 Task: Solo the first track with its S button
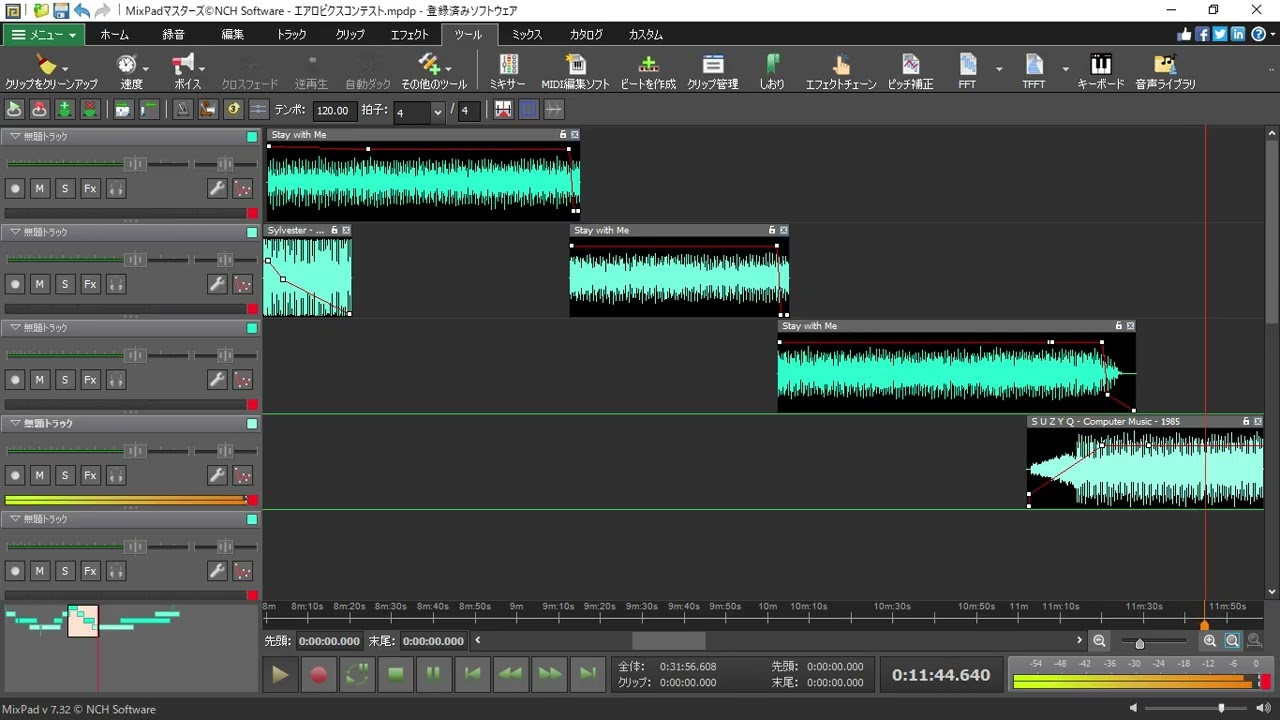(65, 188)
